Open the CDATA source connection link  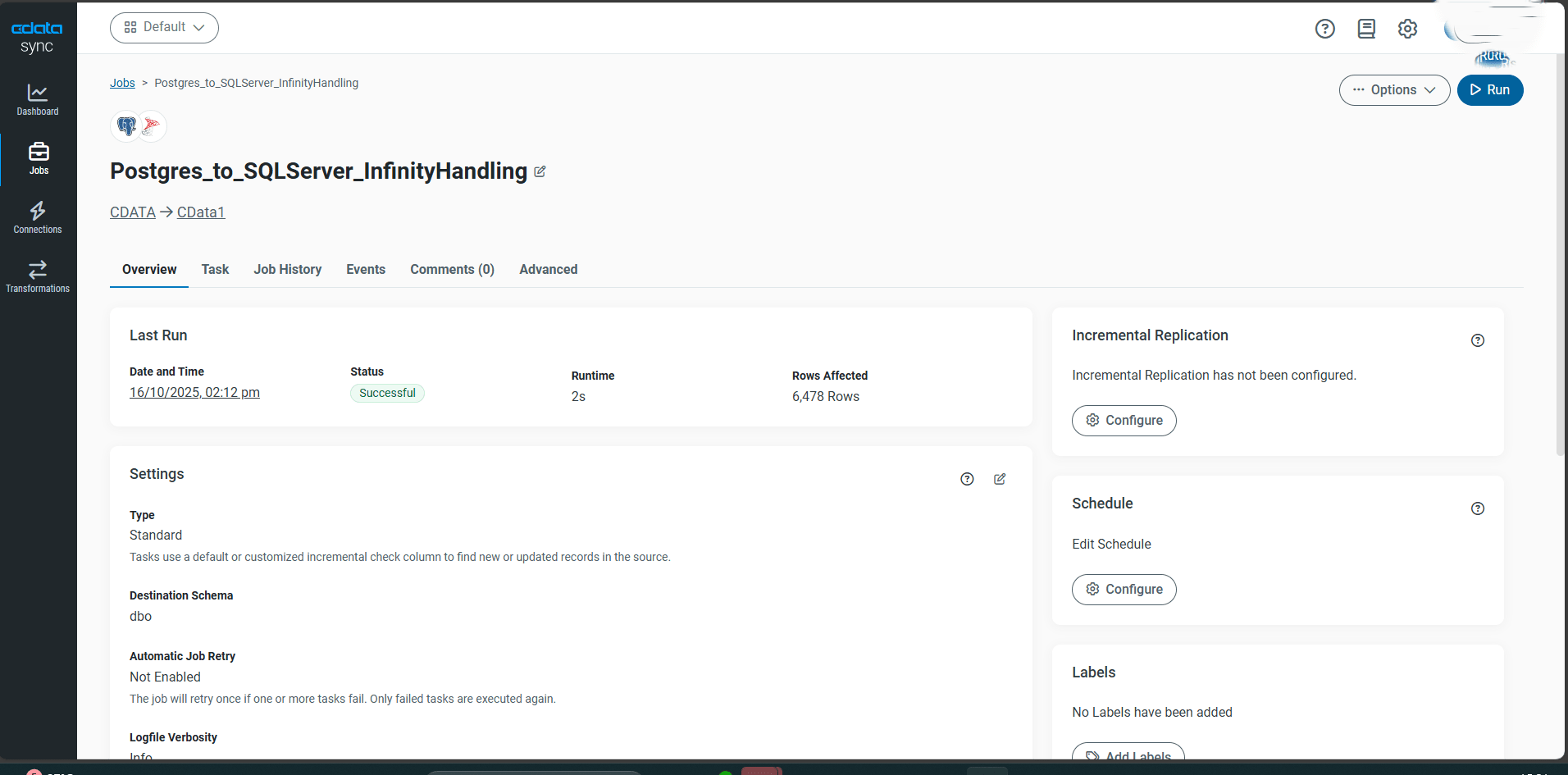click(x=133, y=212)
